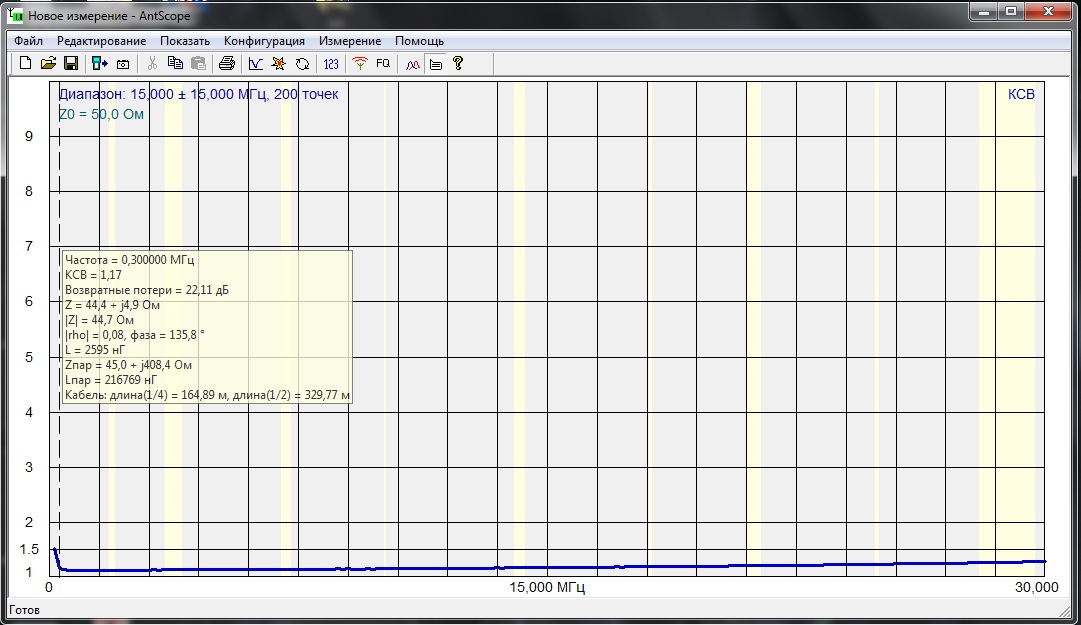Image resolution: width=1081 pixels, height=625 pixels.
Task: Open the Файл menu
Action: pyautogui.click(x=28, y=41)
